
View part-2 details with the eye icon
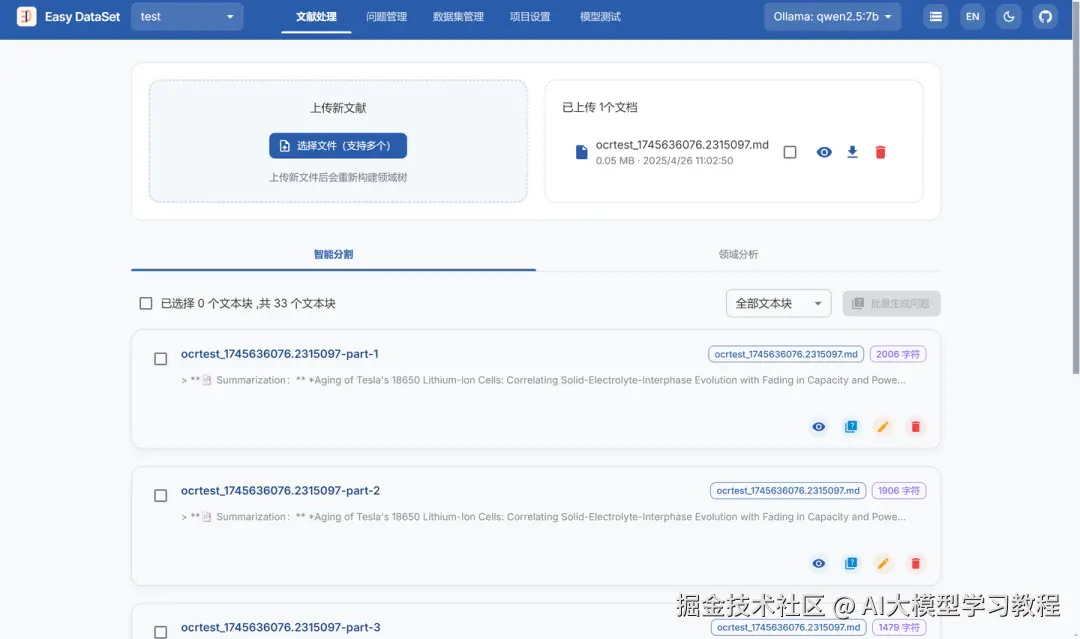818,563
